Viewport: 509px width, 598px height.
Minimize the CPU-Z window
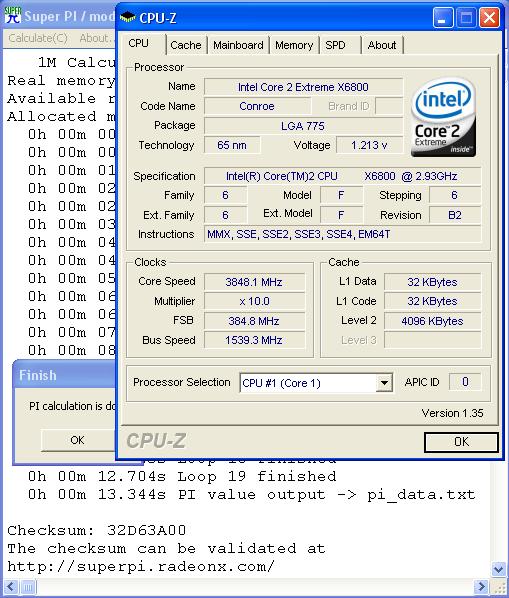tap(443, 18)
